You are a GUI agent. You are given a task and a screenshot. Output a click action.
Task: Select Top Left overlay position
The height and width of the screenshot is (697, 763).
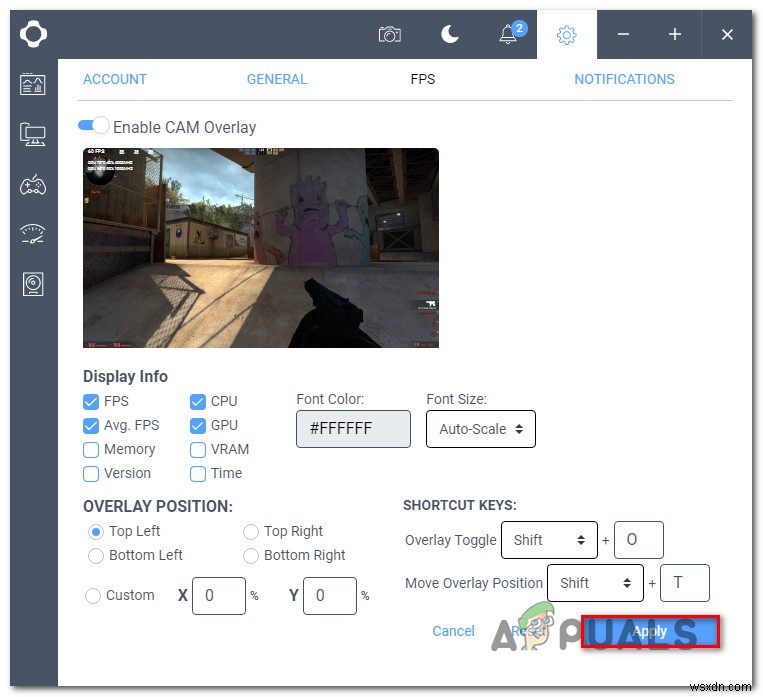(96, 532)
